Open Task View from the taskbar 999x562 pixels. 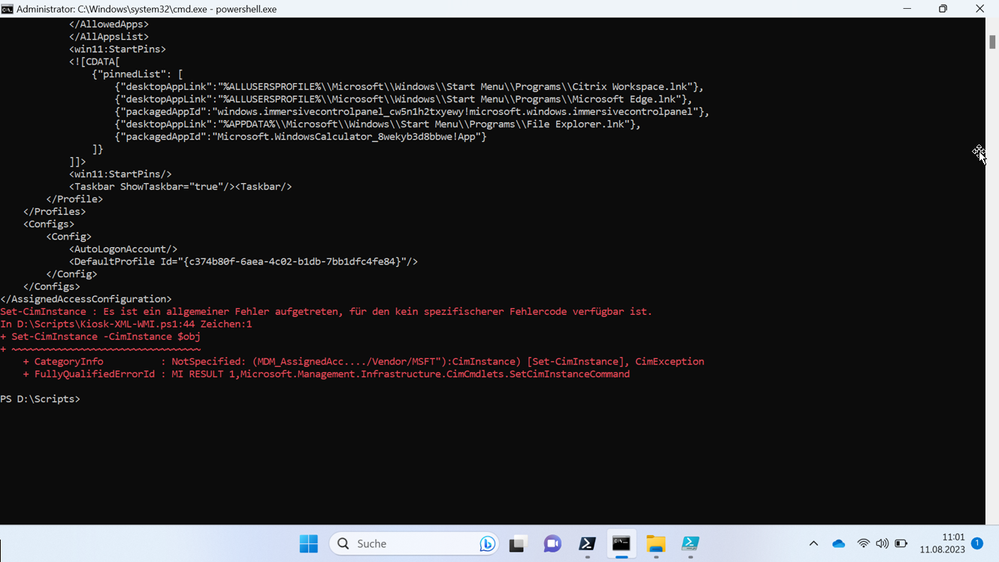pyautogui.click(x=517, y=544)
